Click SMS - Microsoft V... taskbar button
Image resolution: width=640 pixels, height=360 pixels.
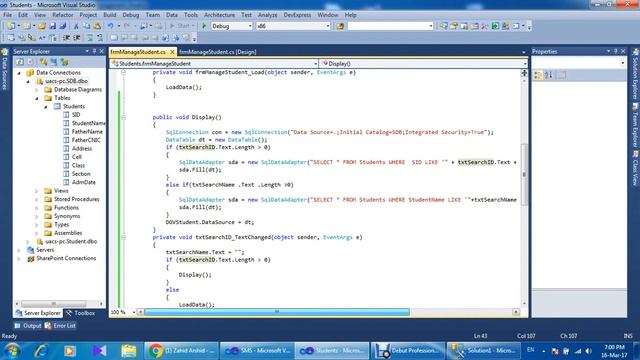tap(257, 351)
